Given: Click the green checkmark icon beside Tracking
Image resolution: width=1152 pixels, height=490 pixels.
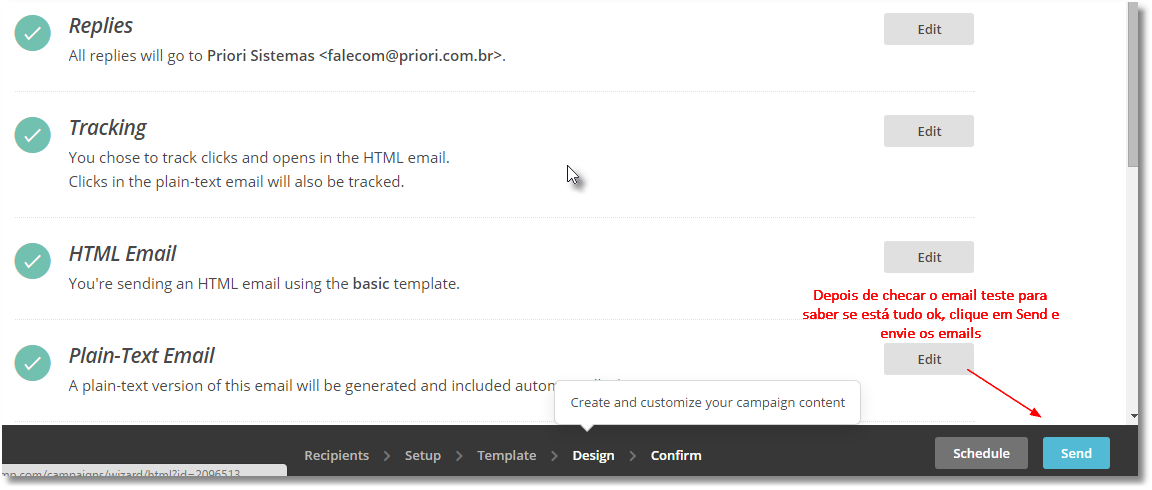Looking at the screenshot, I should click(x=32, y=135).
